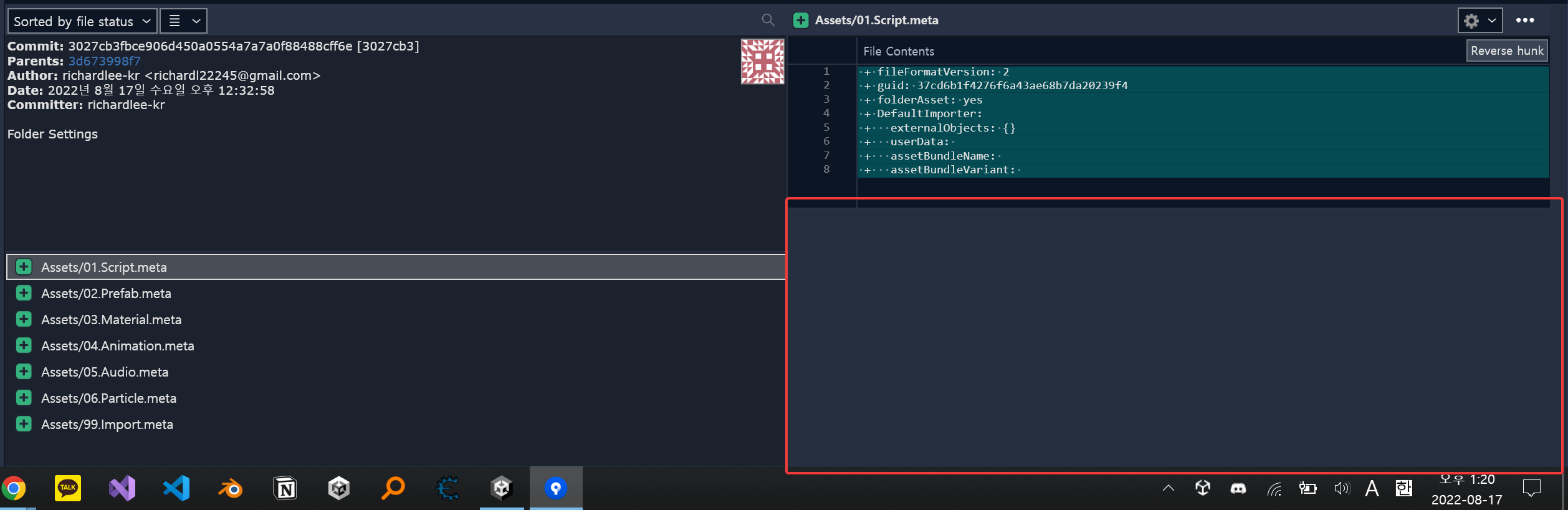This screenshot has width=1568, height=510.
Task: Open the orange magnifier search app
Action: (393, 488)
